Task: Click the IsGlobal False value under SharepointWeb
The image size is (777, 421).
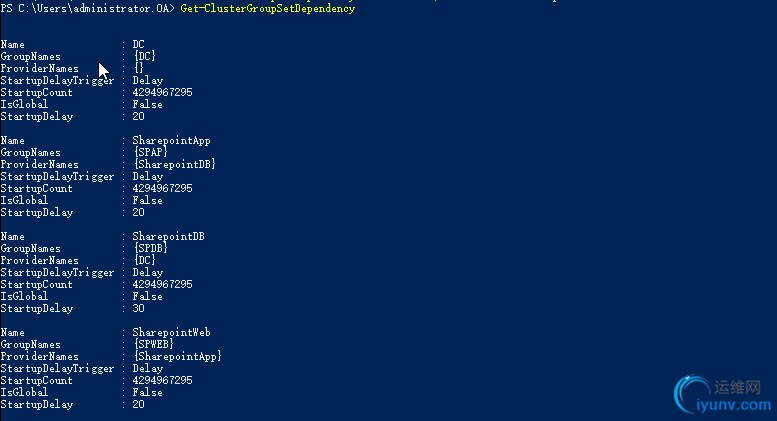Action: coord(148,393)
